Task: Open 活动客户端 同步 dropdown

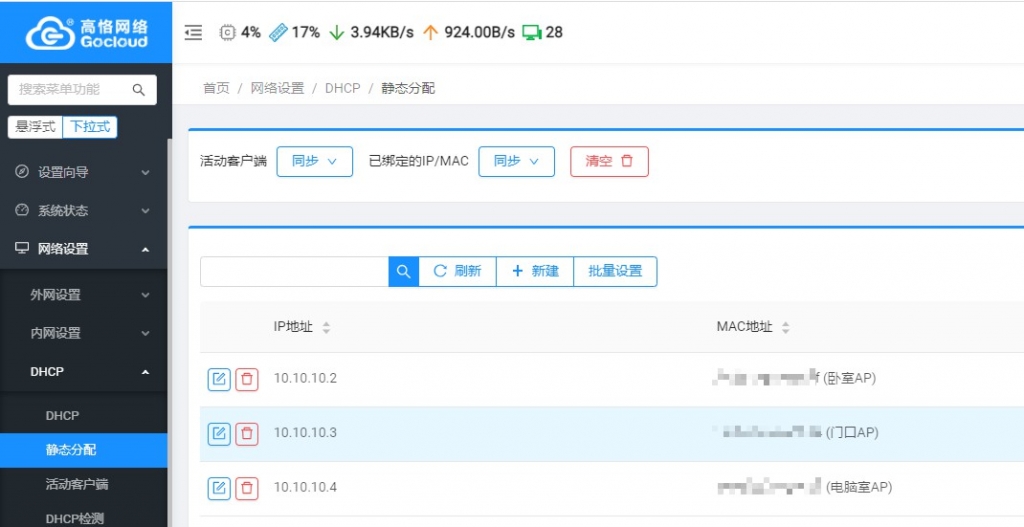Action: (x=315, y=161)
